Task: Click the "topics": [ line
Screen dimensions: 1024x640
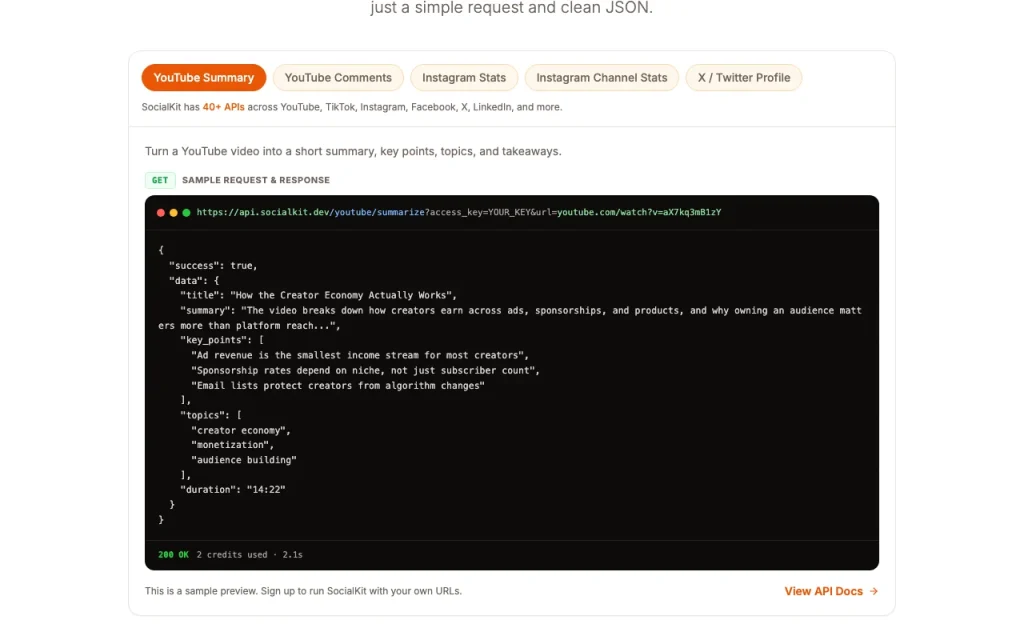Action: point(211,415)
